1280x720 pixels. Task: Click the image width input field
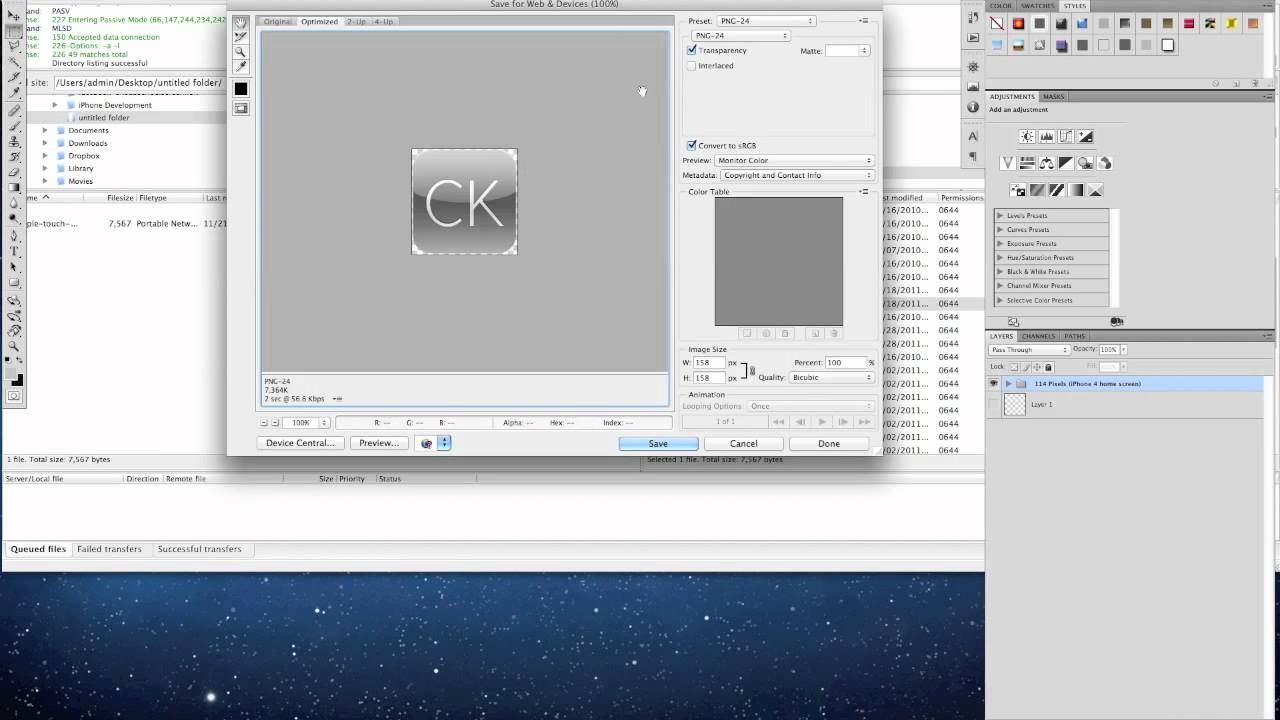[709, 363]
